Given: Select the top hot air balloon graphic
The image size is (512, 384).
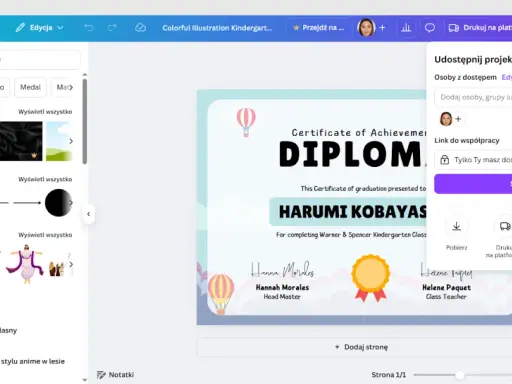Looking at the screenshot, I should click(x=246, y=122).
